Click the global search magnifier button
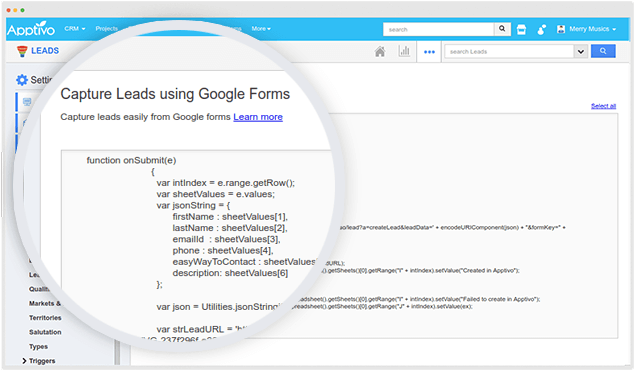 pyautogui.click(x=502, y=29)
